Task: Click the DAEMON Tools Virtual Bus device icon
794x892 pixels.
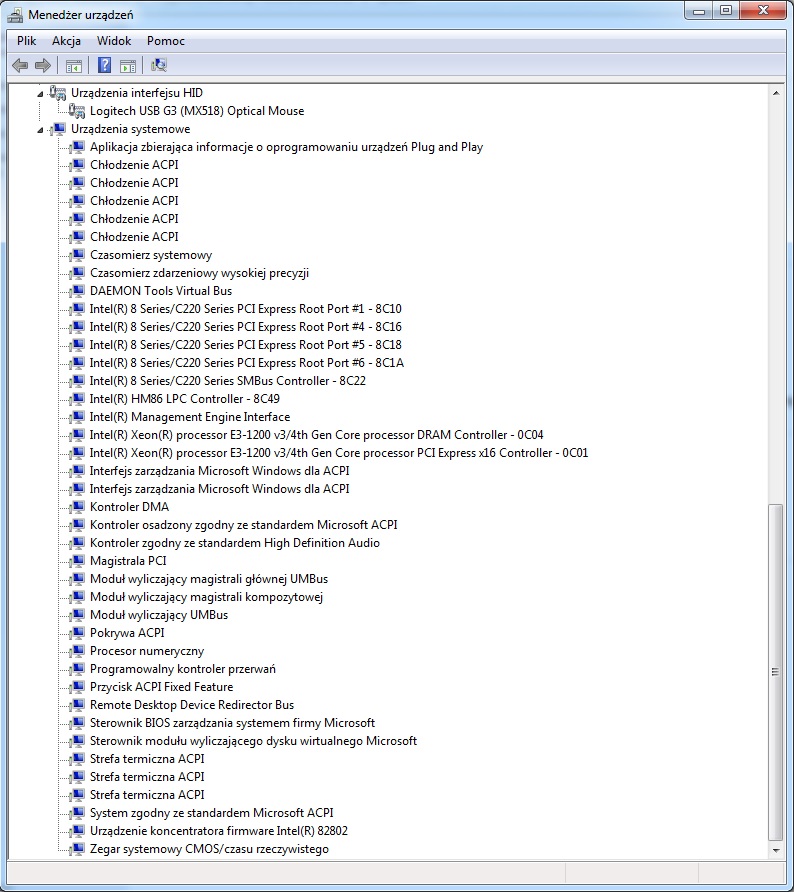Action: click(77, 291)
